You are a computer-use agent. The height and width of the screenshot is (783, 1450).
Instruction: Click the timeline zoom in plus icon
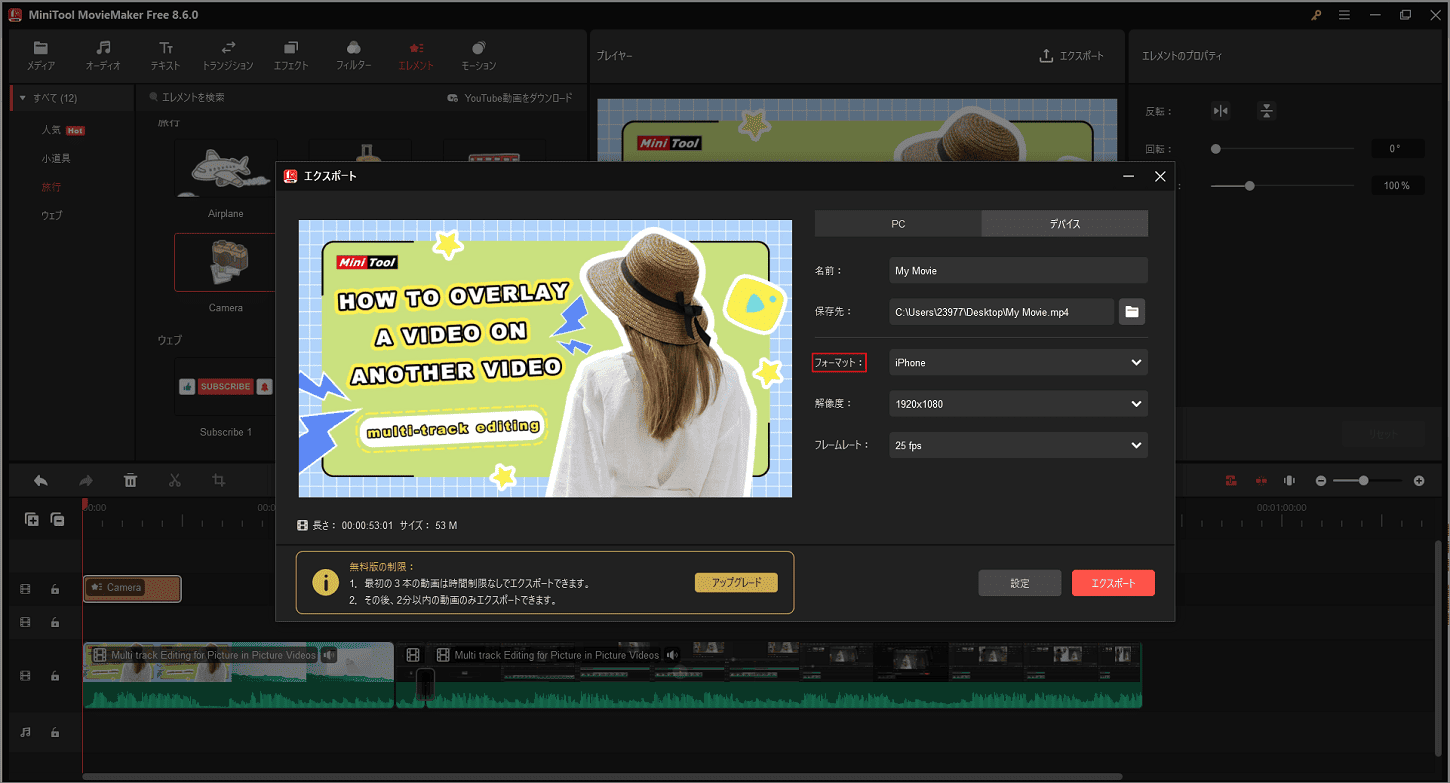1419,481
